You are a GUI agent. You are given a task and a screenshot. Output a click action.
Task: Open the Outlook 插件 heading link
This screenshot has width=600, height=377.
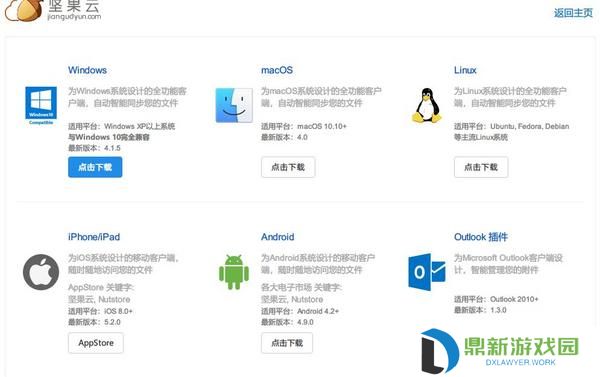click(481, 237)
